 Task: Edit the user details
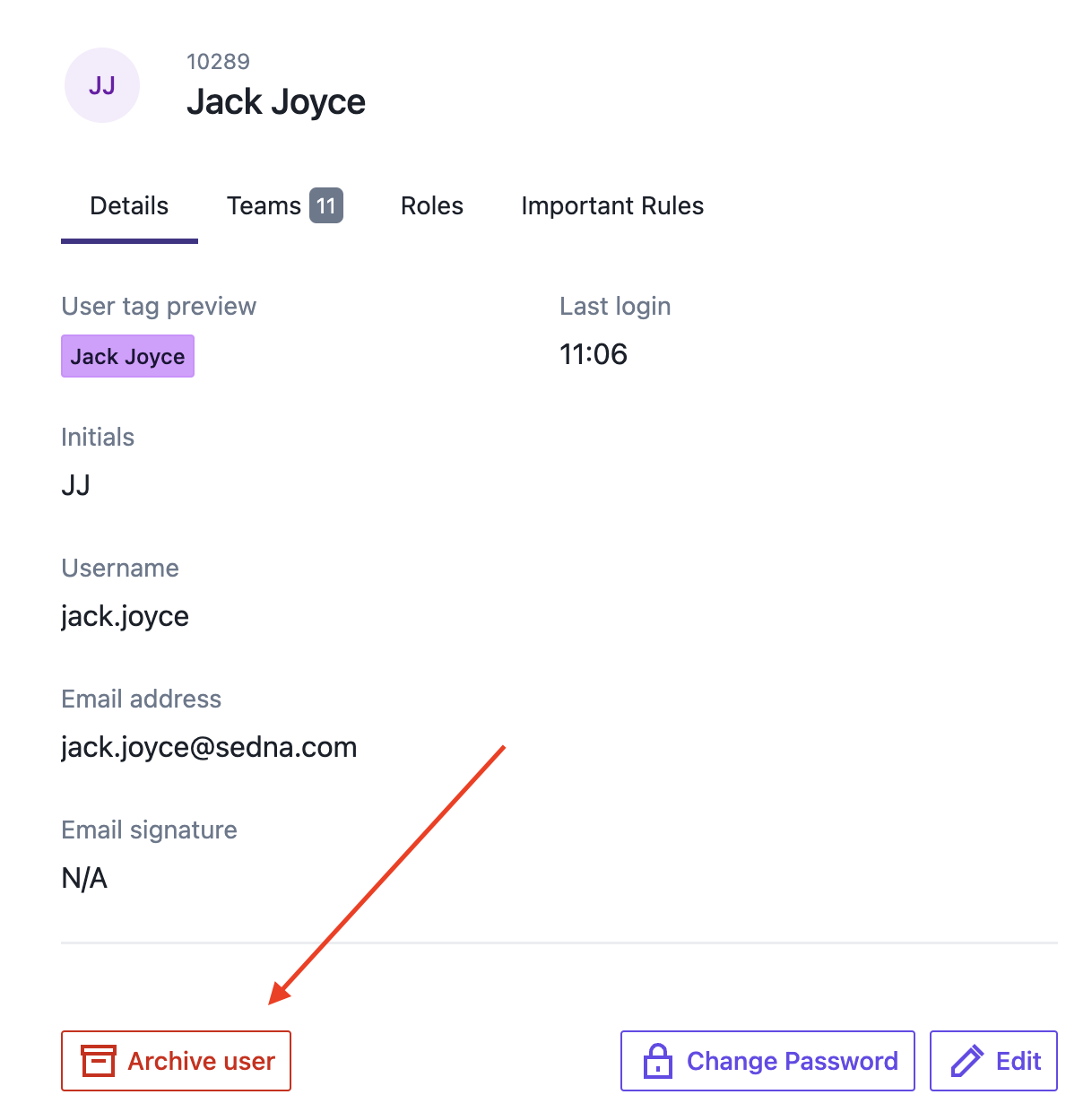993,1061
